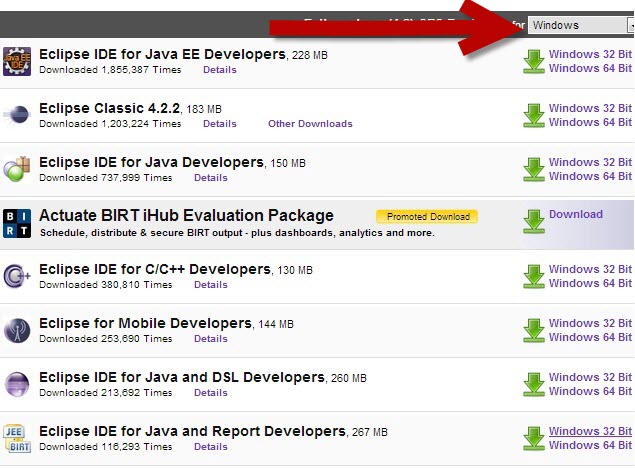
Task: Click the Eclipse C/C++ Developers icon
Action: click(17, 276)
